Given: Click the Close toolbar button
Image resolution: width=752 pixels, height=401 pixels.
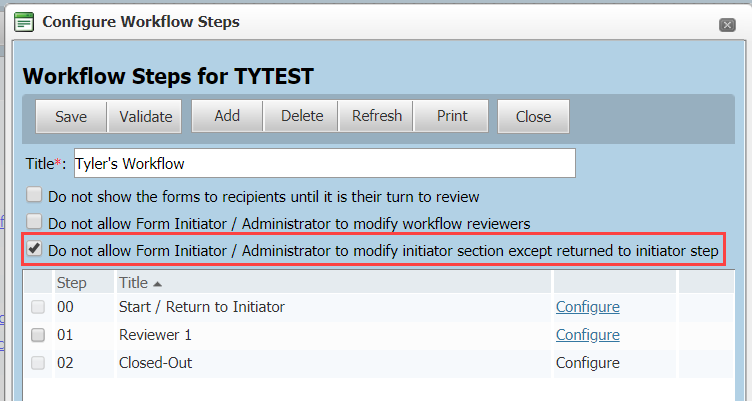Looking at the screenshot, I should click(x=533, y=117).
